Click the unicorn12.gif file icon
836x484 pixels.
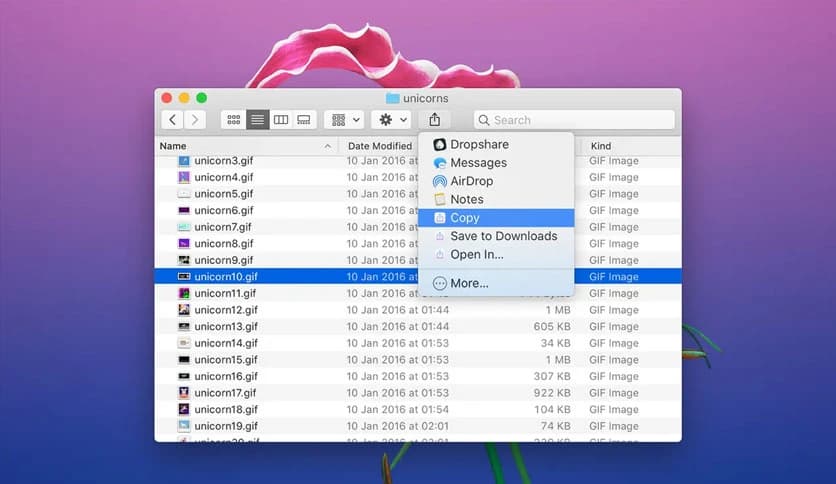(184, 310)
